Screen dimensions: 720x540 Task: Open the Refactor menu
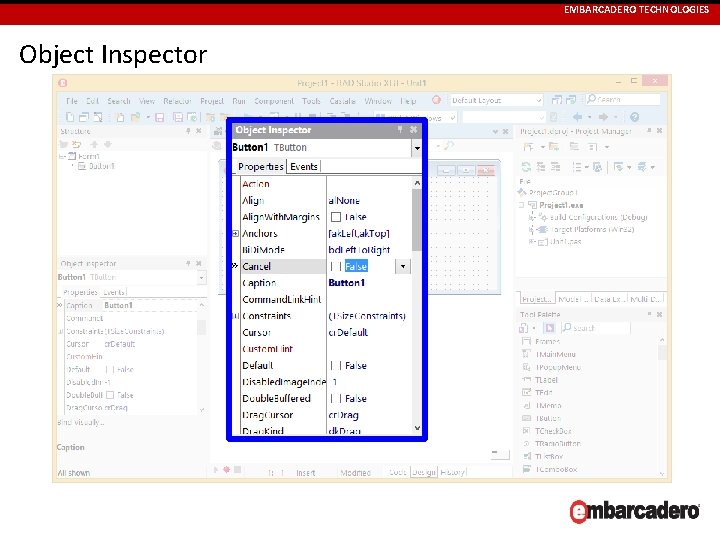tap(177, 101)
